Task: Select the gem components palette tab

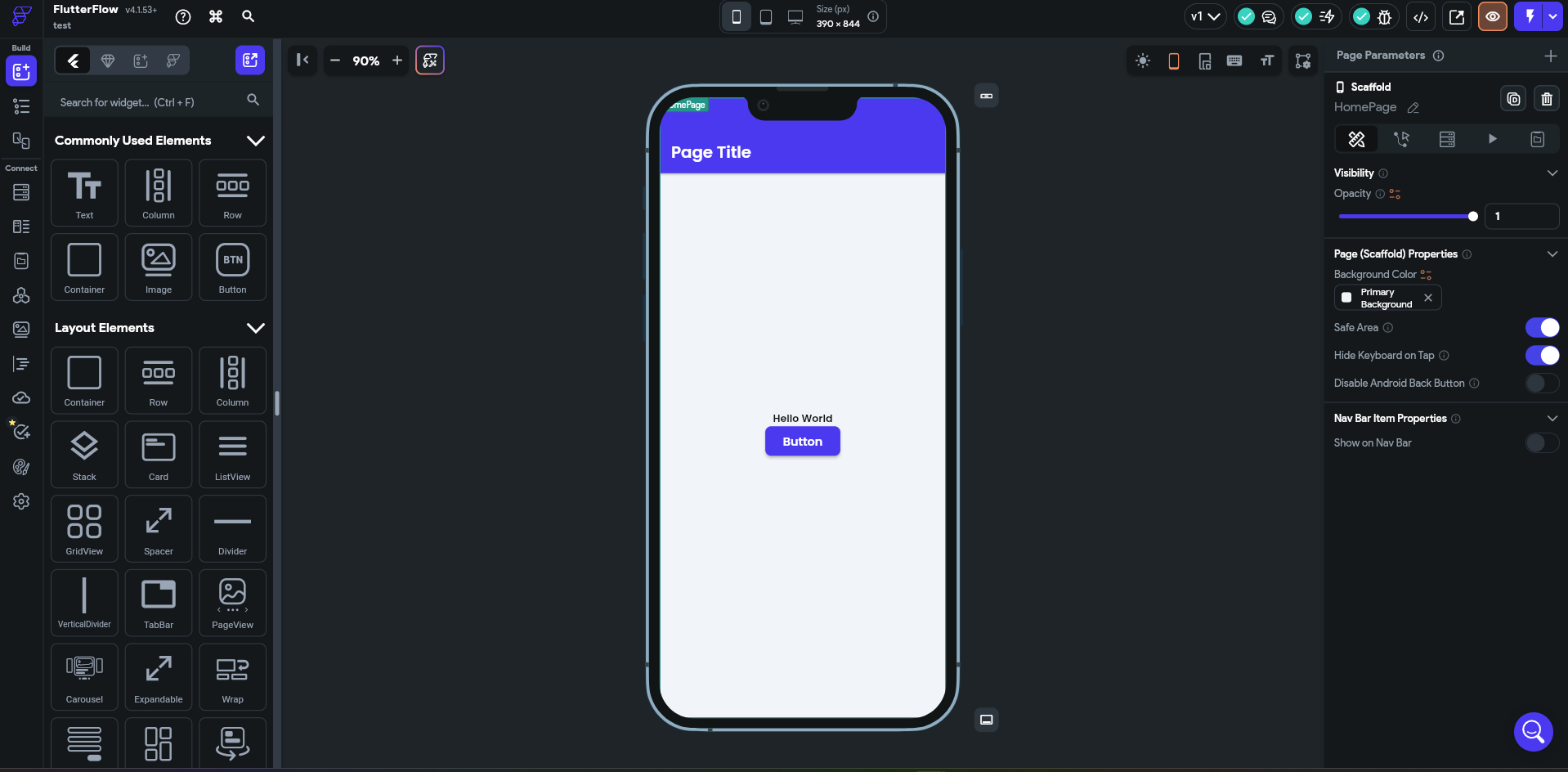Action: pyautogui.click(x=107, y=61)
